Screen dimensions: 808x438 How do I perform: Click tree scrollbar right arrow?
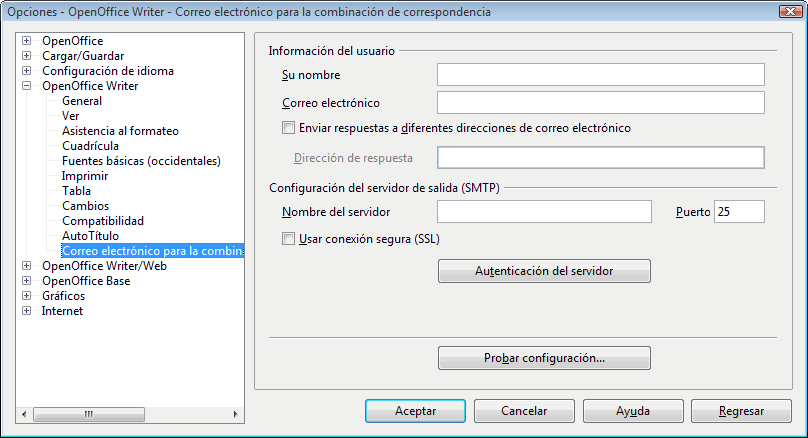pos(235,414)
